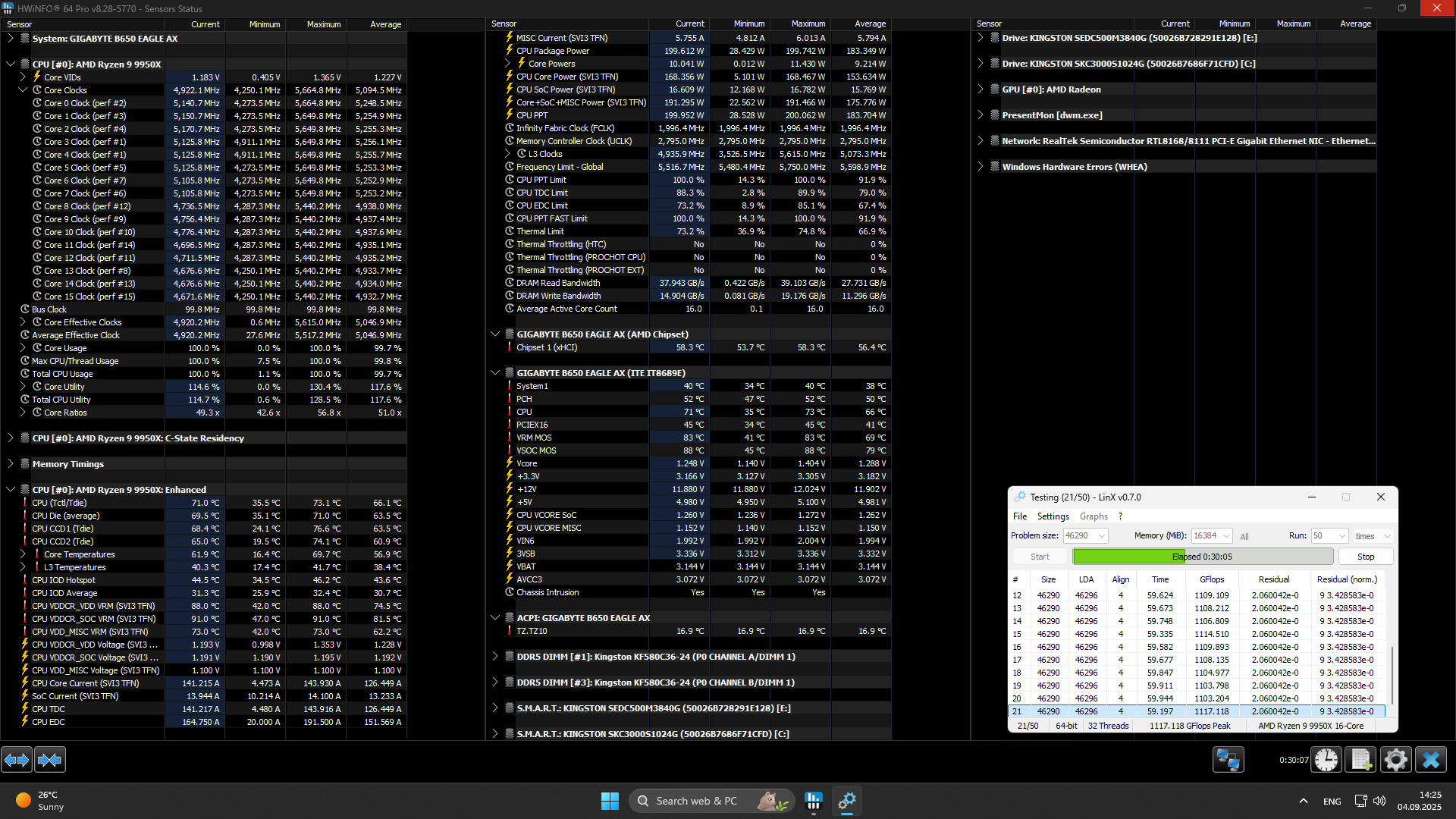The height and width of the screenshot is (819, 1456).
Task: Open the remote network monitoring icon
Action: click(x=1228, y=759)
